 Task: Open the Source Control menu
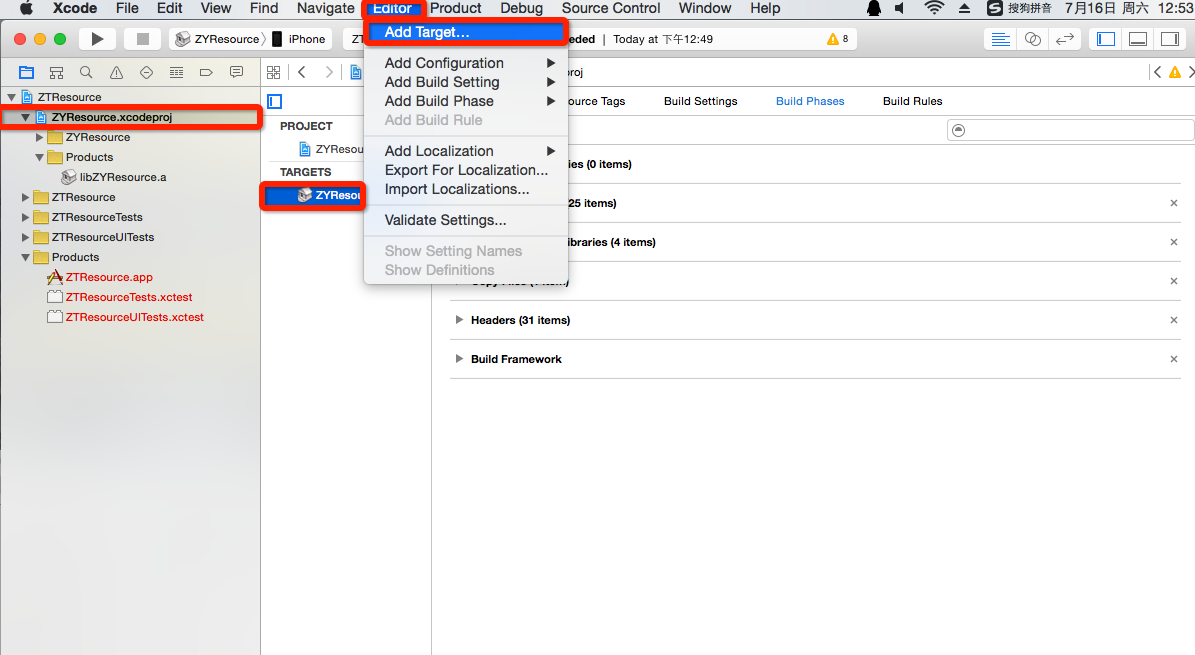[x=610, y=8]
